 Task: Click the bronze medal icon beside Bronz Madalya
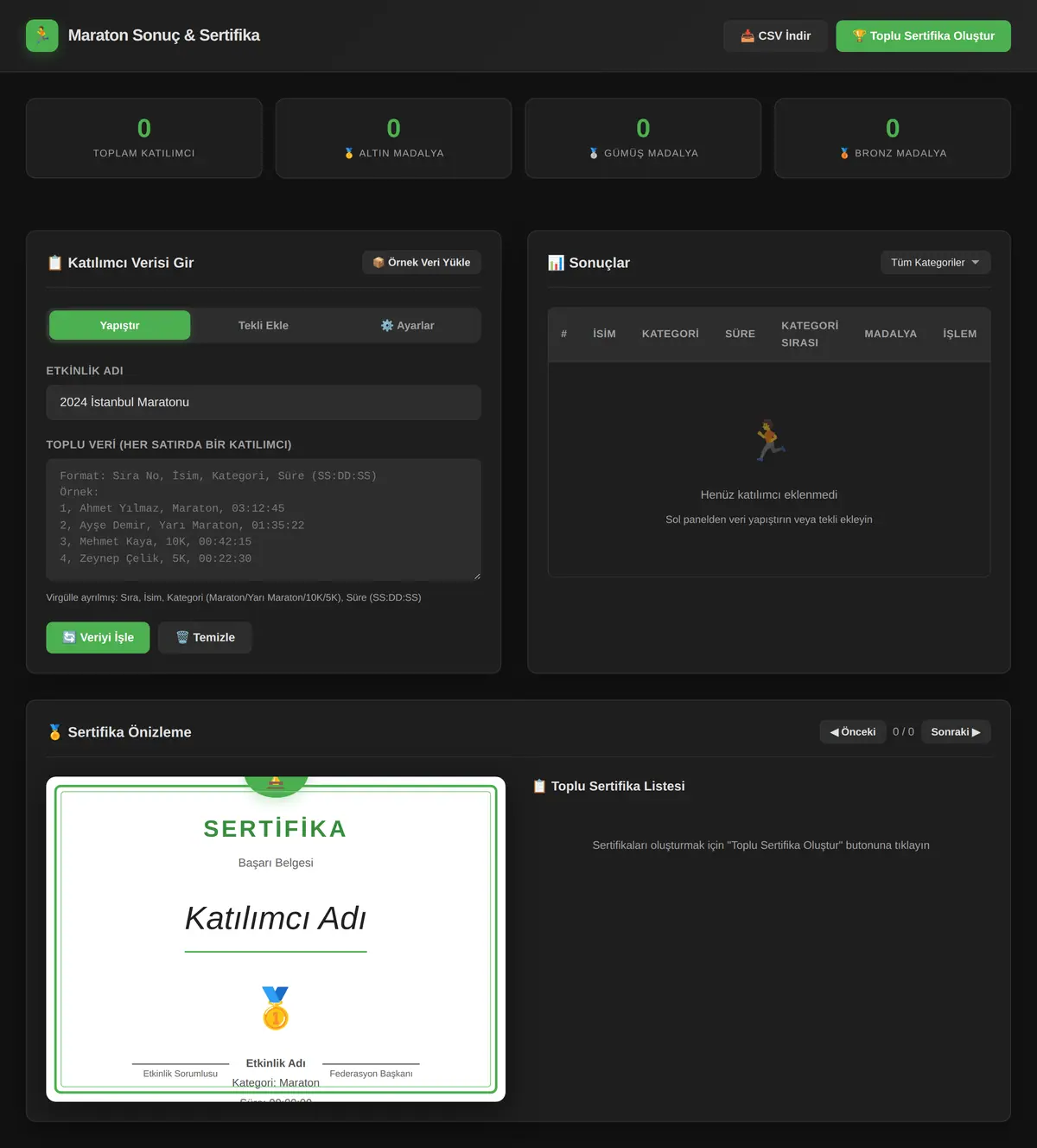point(844,153)
